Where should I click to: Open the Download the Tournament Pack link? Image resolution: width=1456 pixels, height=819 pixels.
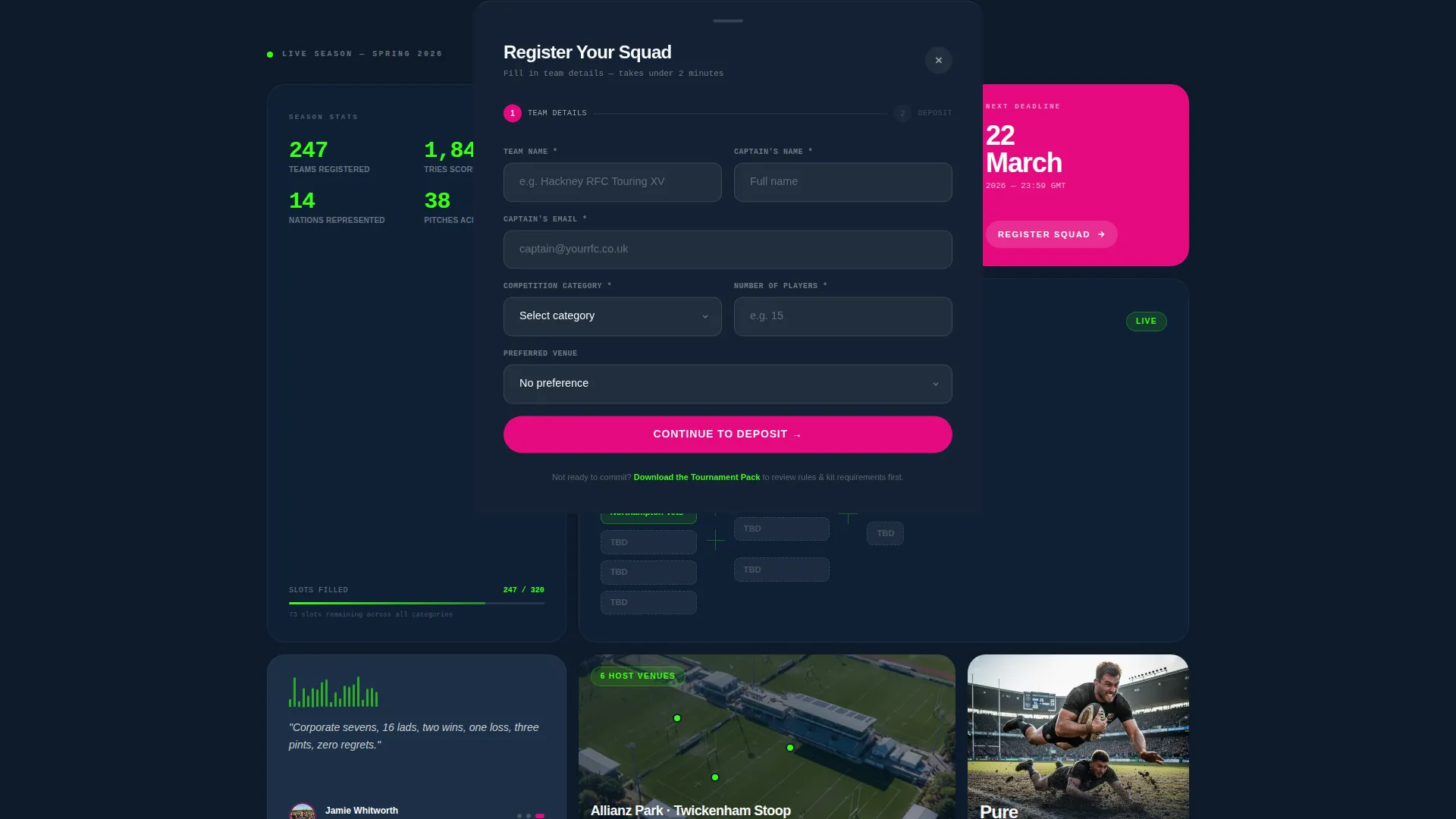[x=696, y=477]
